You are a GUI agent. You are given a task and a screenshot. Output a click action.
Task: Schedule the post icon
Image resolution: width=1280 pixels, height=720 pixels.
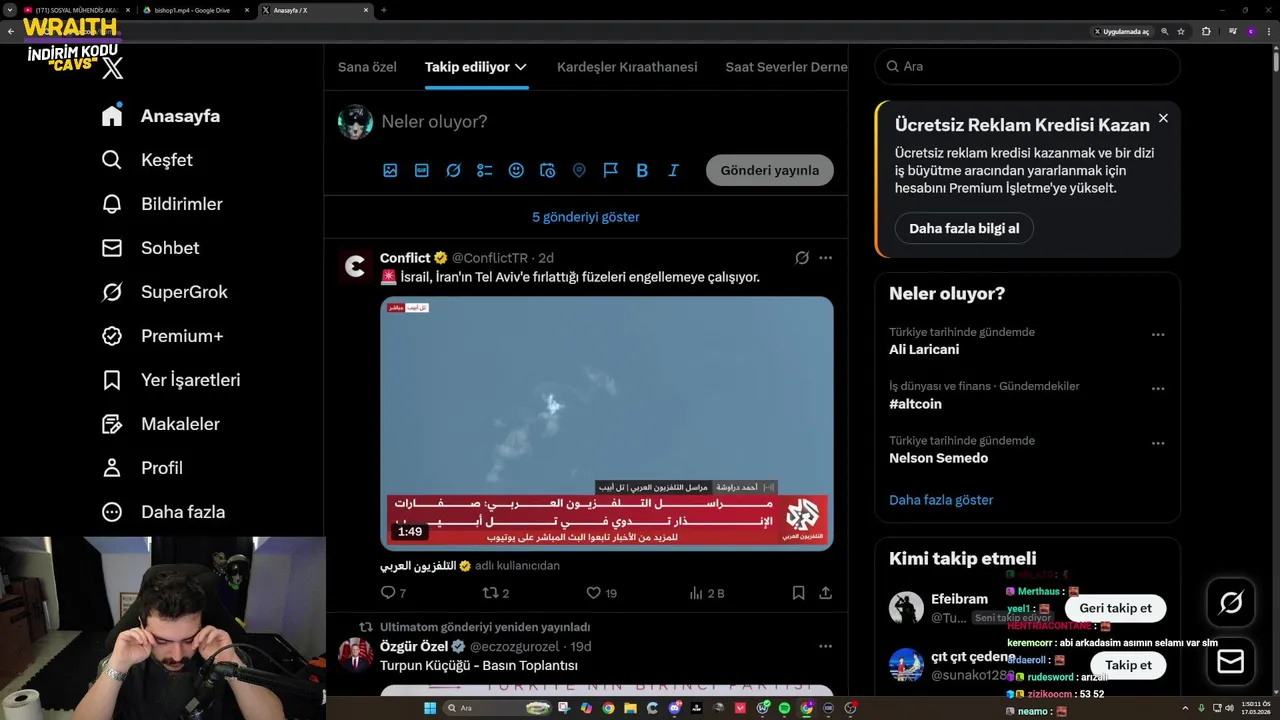547,171
